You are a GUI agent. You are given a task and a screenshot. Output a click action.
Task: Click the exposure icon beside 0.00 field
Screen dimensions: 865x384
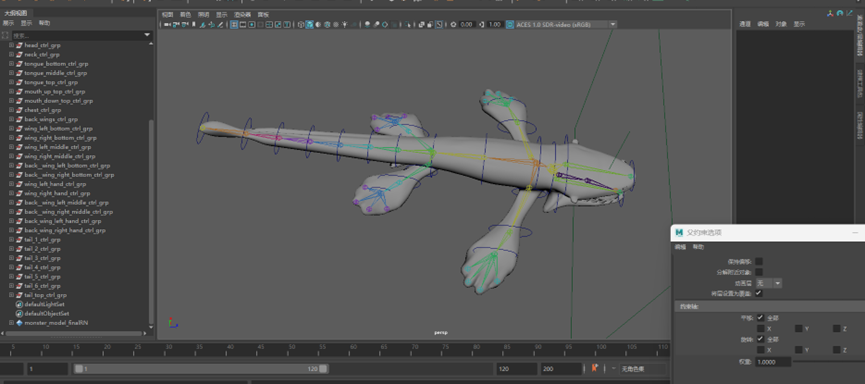pos(453,24)
